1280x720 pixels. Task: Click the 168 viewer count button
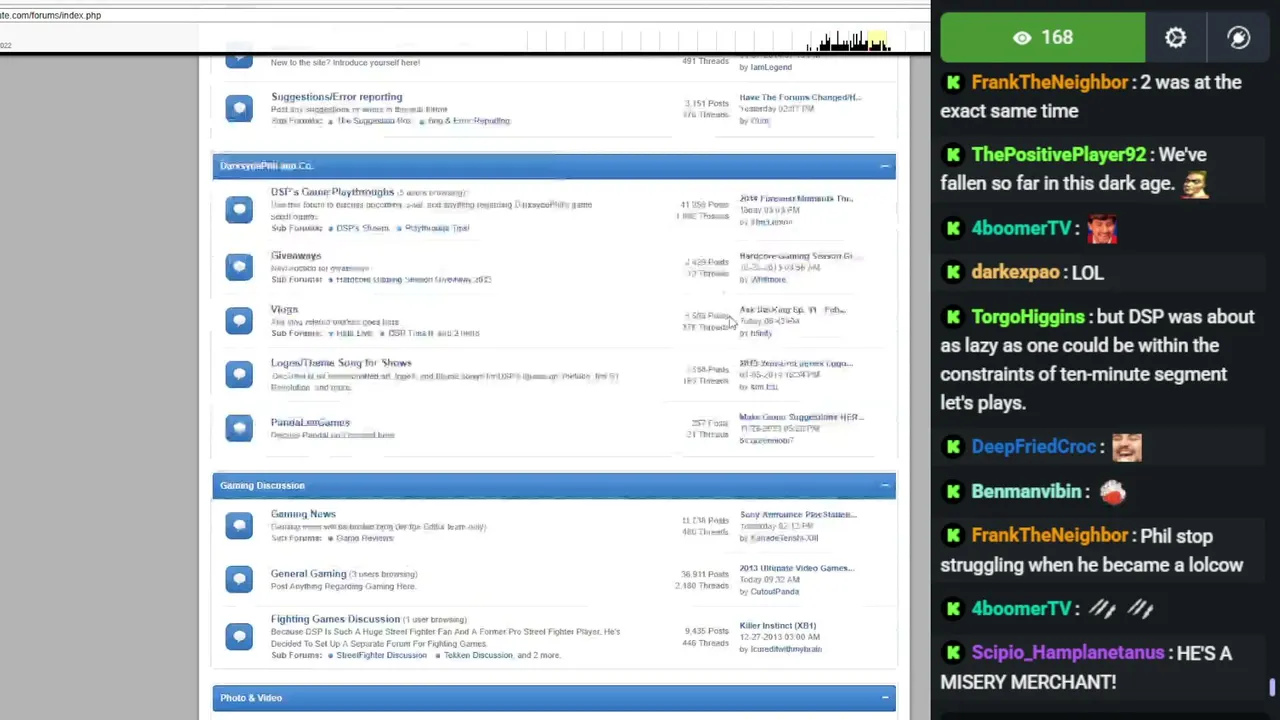(1042, 38)
